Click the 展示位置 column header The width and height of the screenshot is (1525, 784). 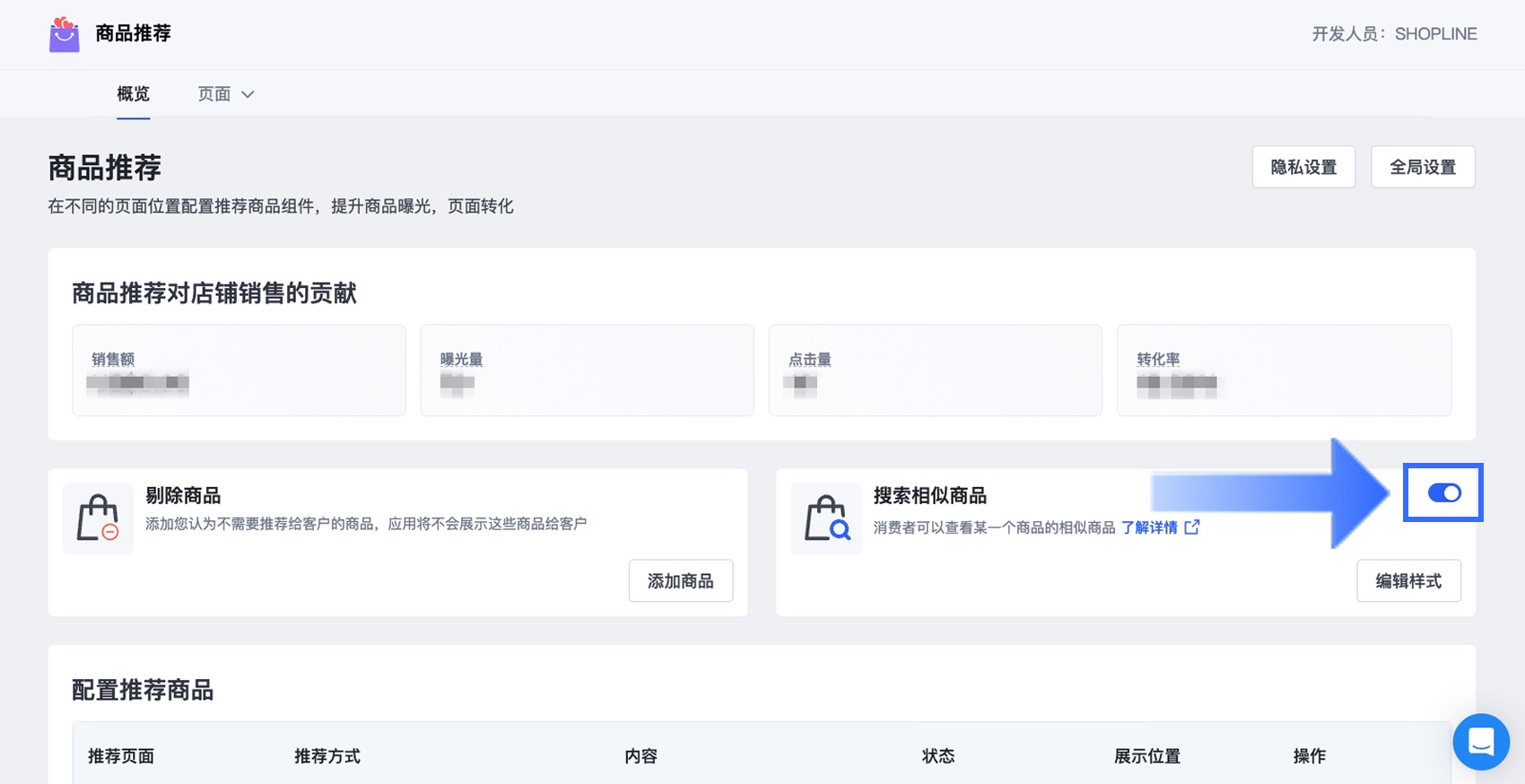(1146, 756)
